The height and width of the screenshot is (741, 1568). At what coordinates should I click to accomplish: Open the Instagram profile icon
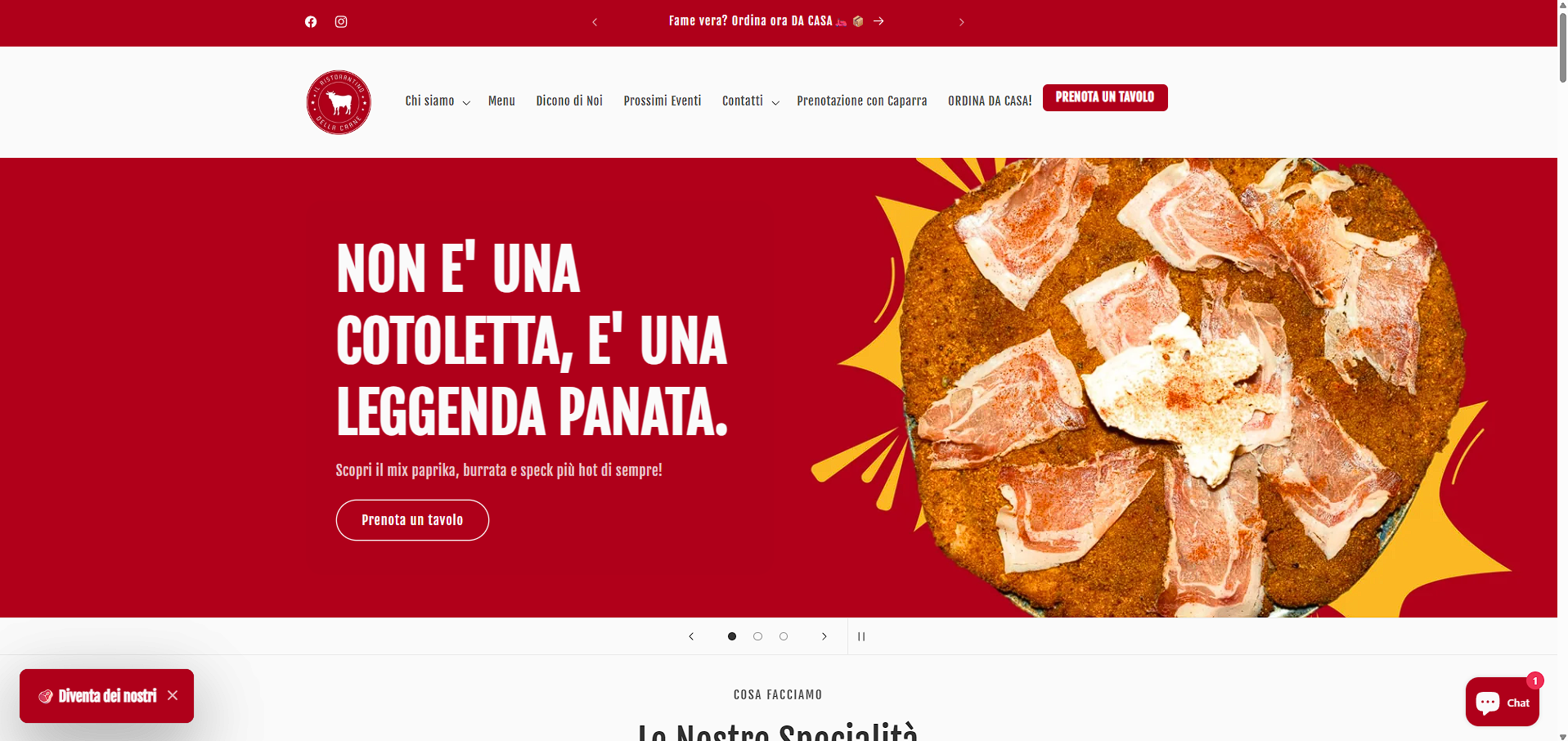click(x=341, y=22)
